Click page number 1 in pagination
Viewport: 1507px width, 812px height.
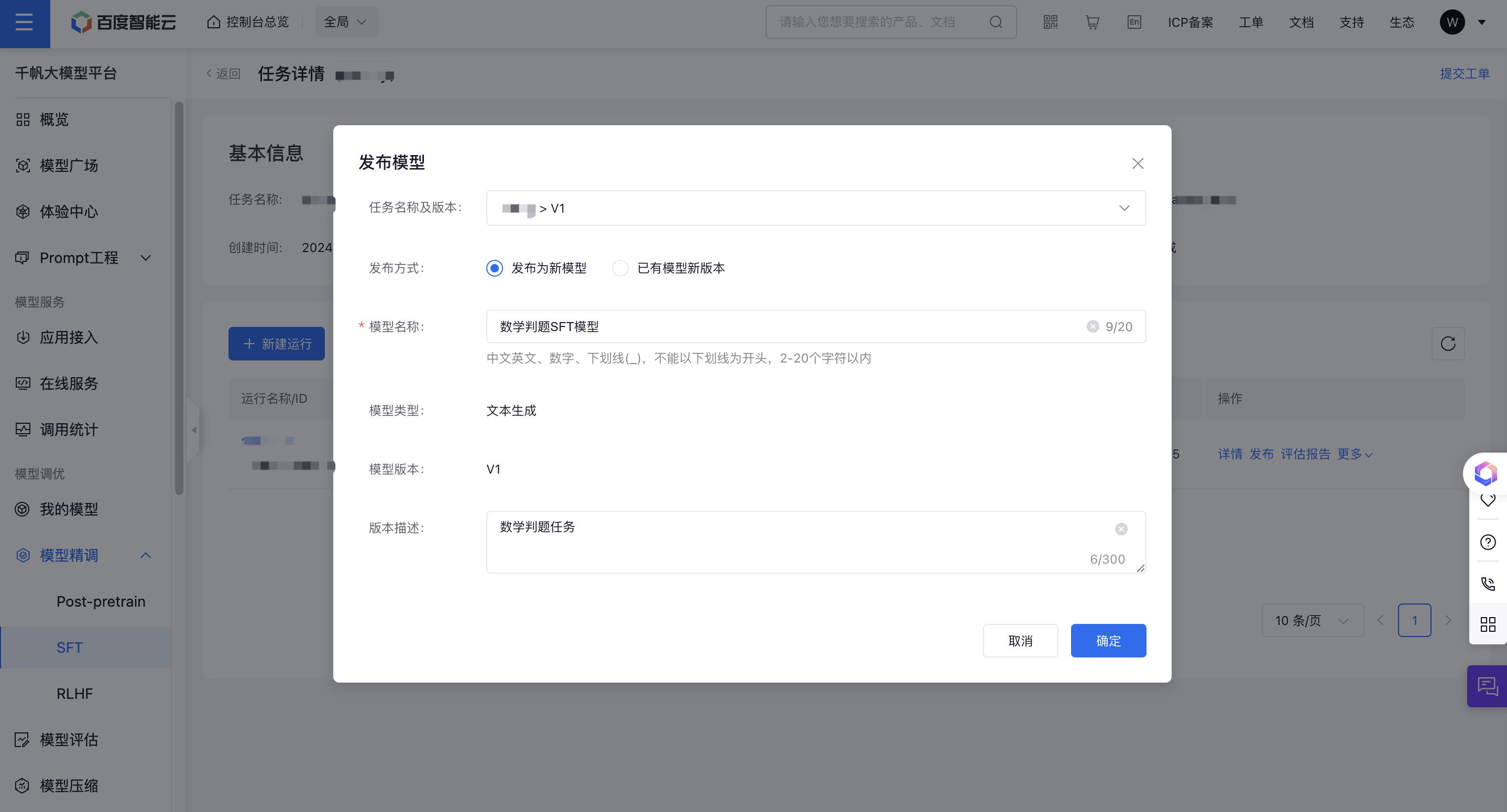point(1414,620)
